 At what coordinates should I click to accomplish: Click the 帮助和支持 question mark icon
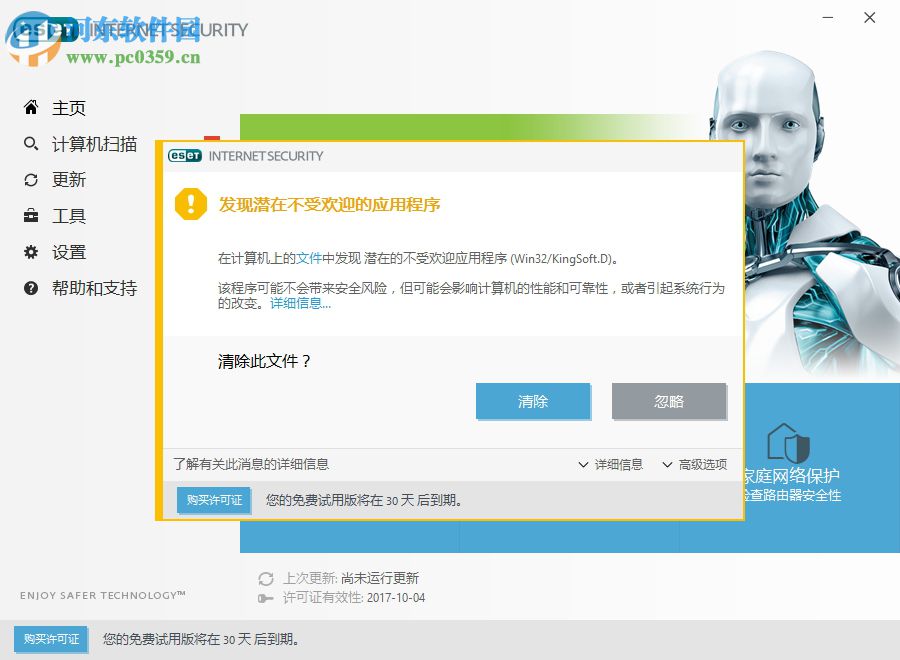pos(31,288)
